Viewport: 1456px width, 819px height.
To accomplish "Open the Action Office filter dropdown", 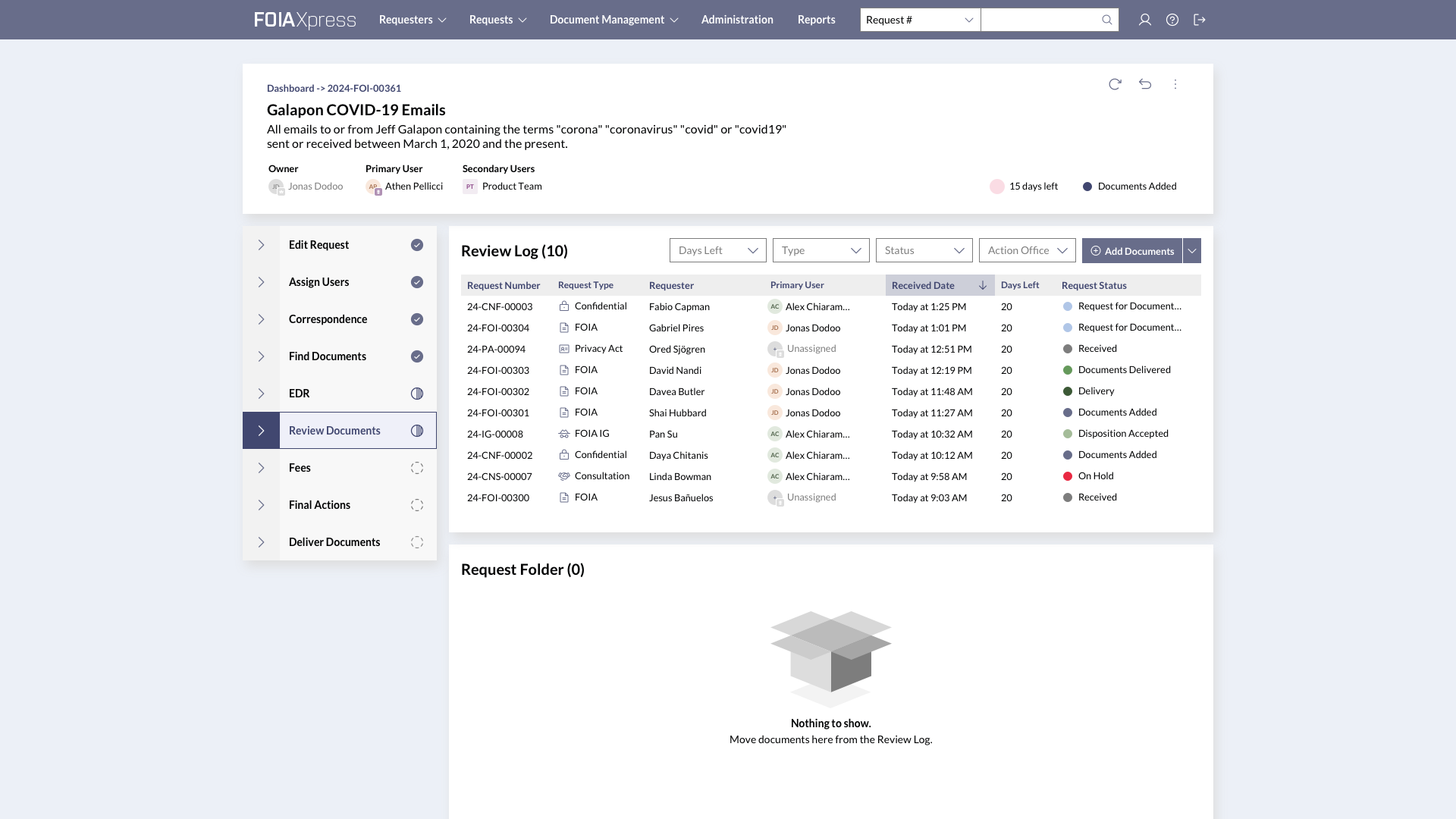I will click(x=1027, y=250).
